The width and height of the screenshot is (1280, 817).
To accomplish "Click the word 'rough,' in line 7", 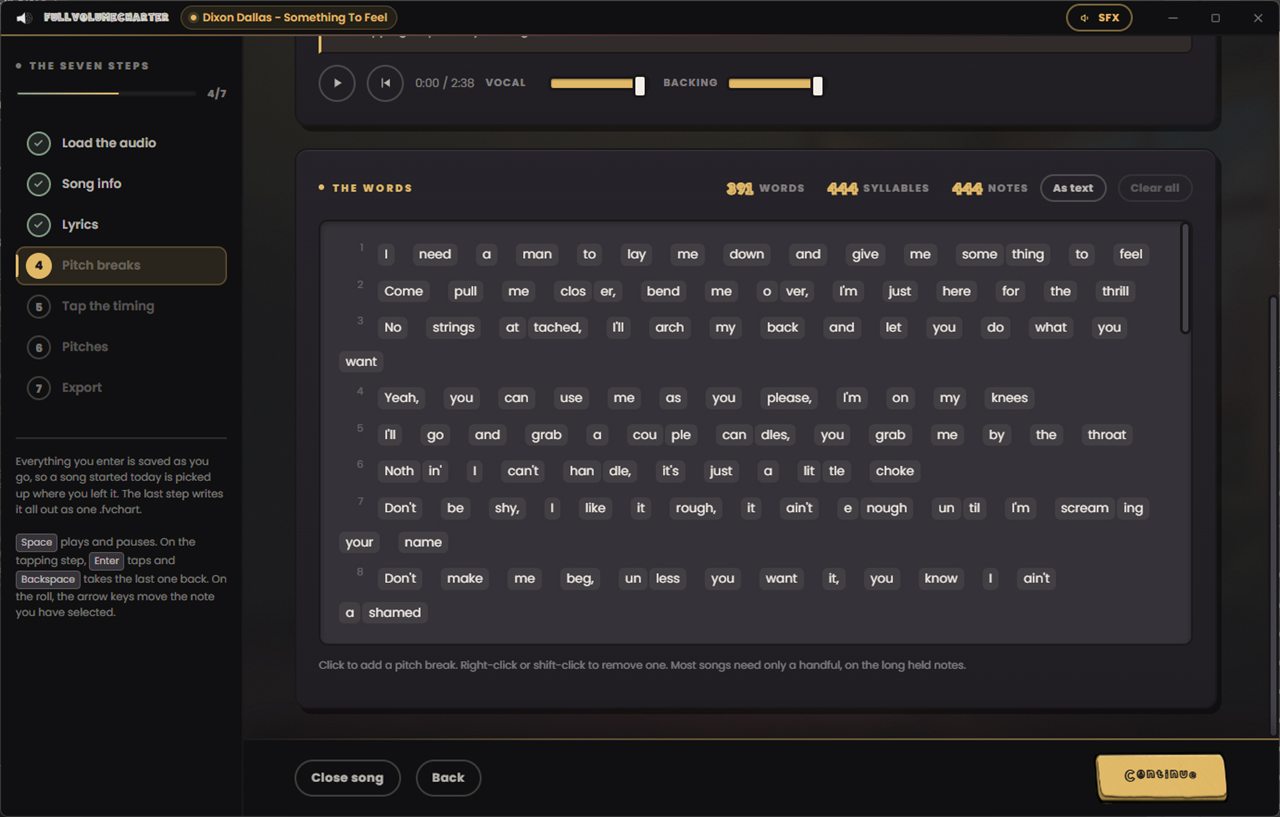I will click(696, 508).
